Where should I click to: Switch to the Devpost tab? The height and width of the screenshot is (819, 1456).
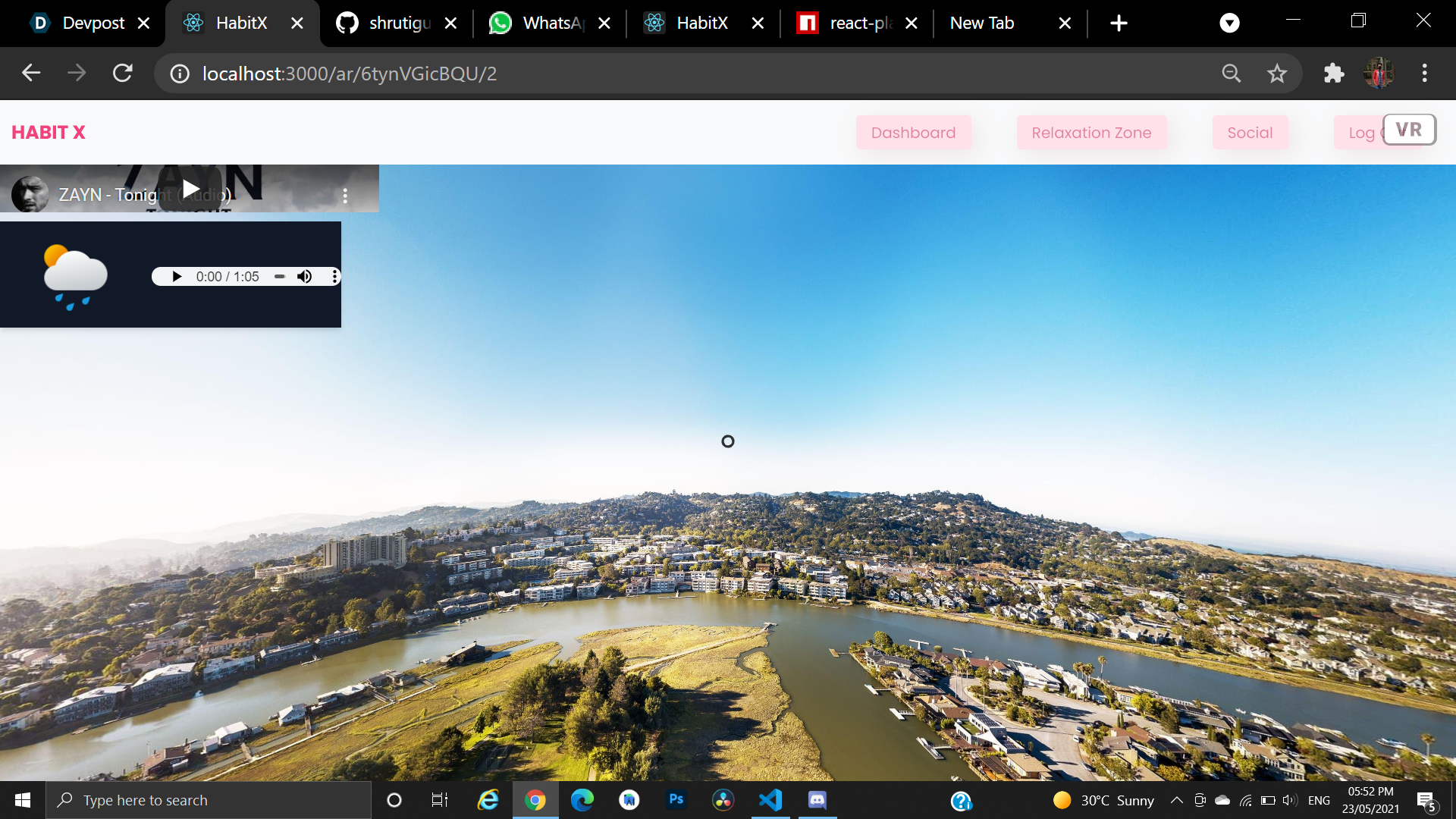coord(83,23)
